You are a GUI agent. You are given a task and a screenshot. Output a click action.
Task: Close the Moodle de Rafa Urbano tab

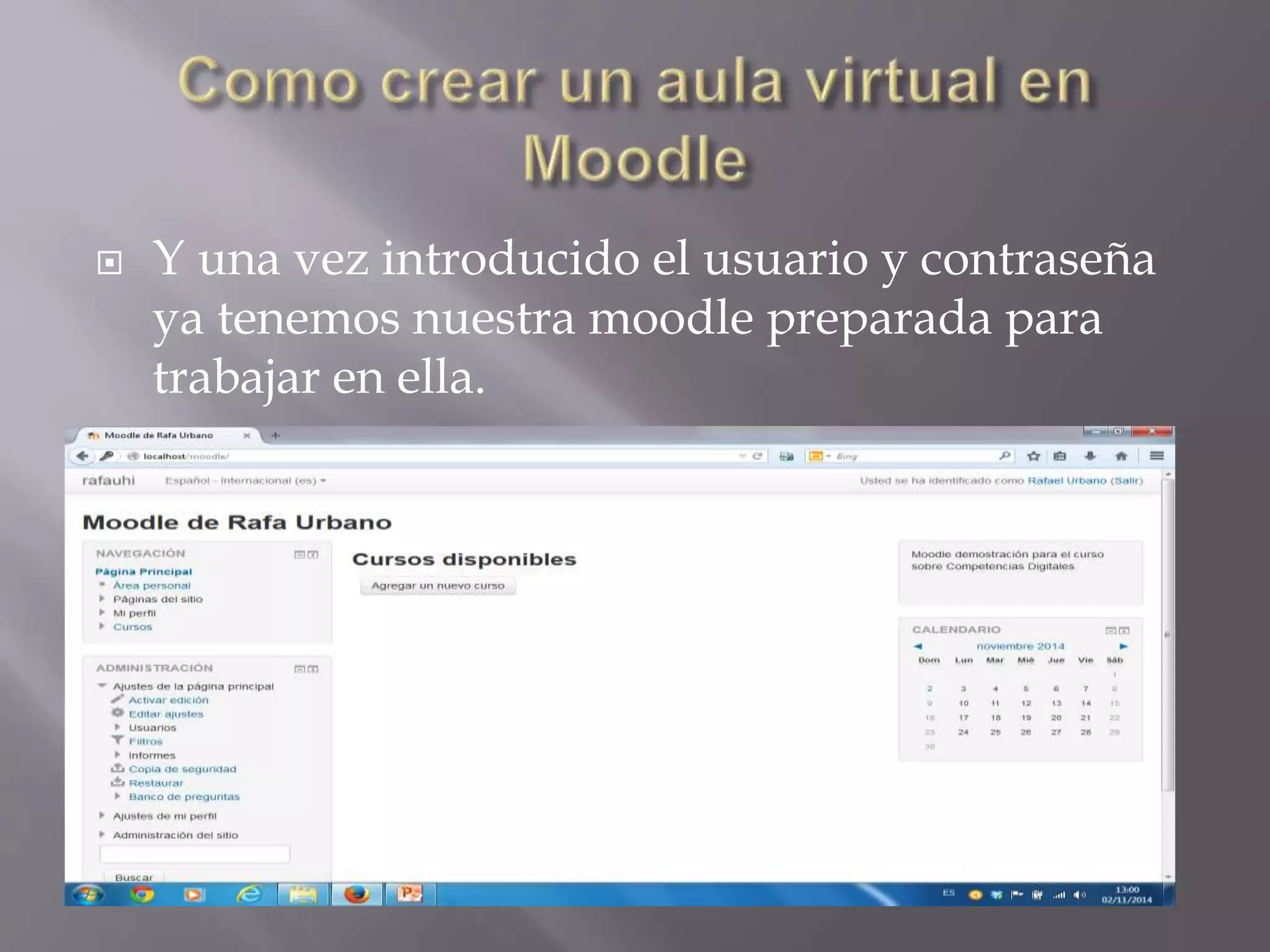[x=247, y=435]
